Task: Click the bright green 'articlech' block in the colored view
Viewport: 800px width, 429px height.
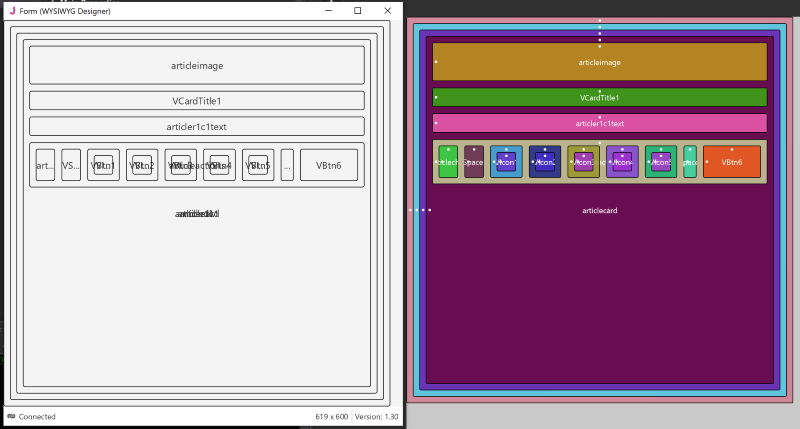Action: pos(448,162)
